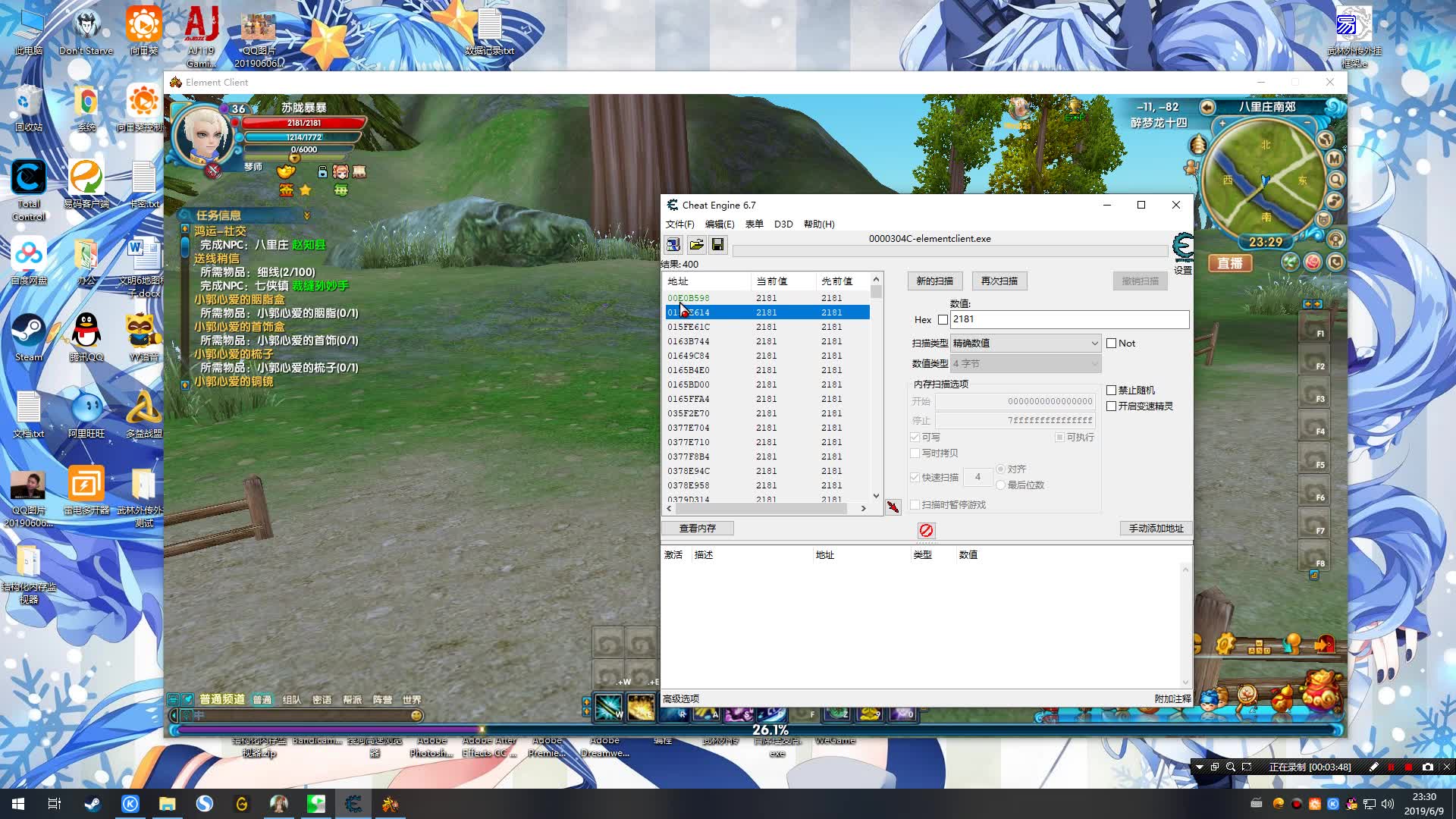The width and height of the screenshot is (1456, 819).
Task: Click the red exit door icon in game
Action: [x=1324, y=645]
